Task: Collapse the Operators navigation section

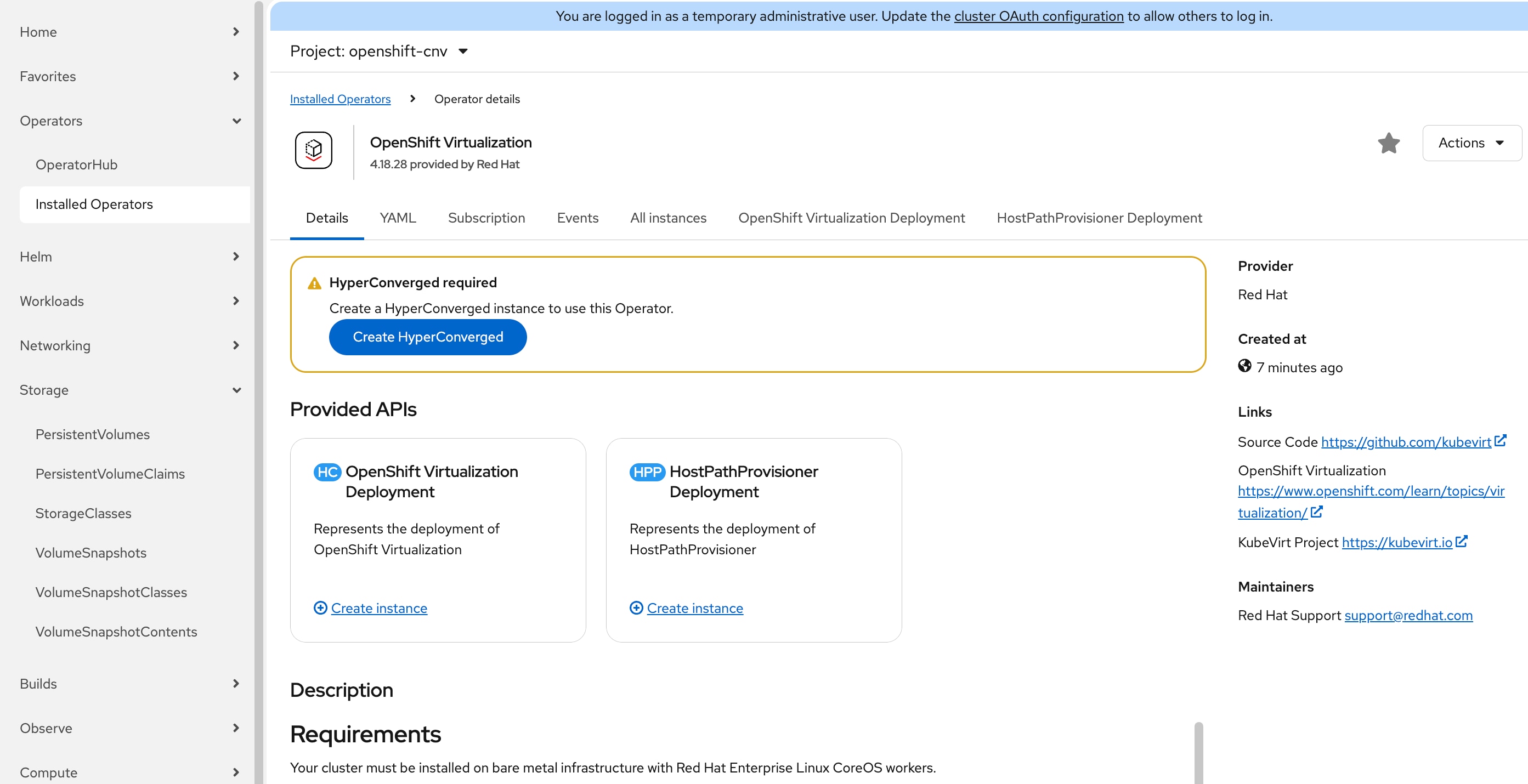Action: click(x=131, y=121)
